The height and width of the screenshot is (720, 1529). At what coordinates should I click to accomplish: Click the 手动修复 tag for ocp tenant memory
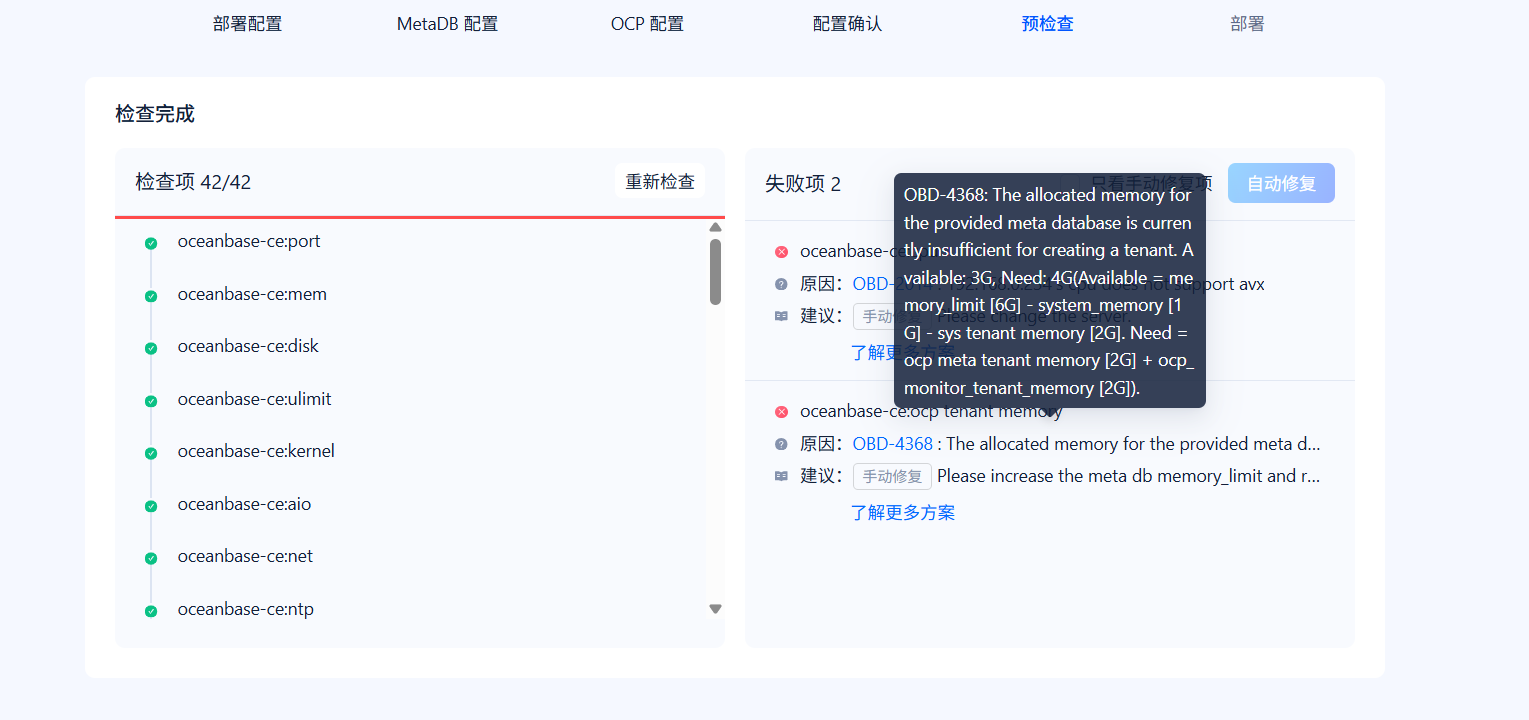(892, 477)
